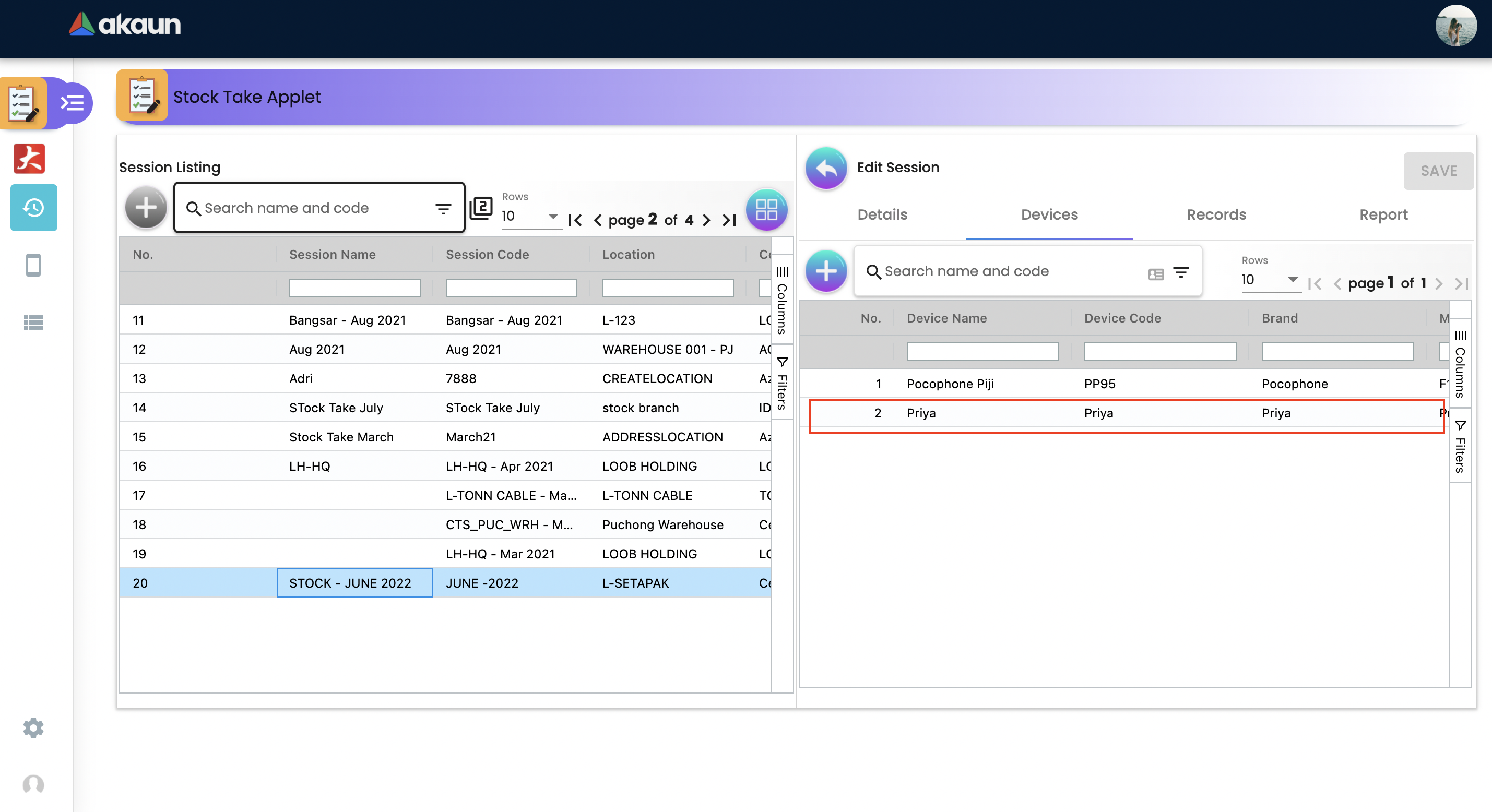Open the mobile device icon in the sidebar
Image resolution: width=1492 pixels, height=812 pixels.
coord(33,265)
